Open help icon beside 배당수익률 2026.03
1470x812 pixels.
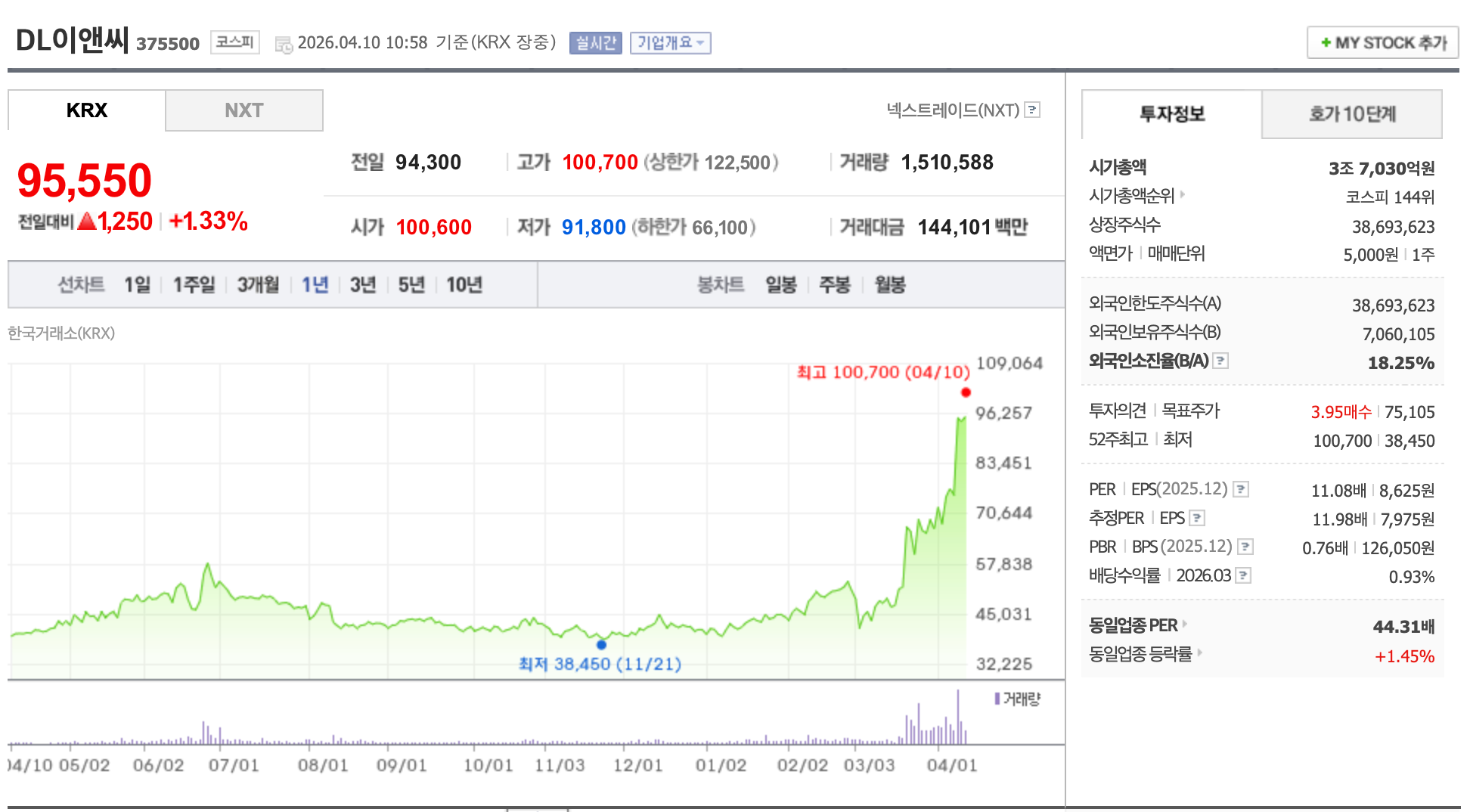click(1243, 575)
